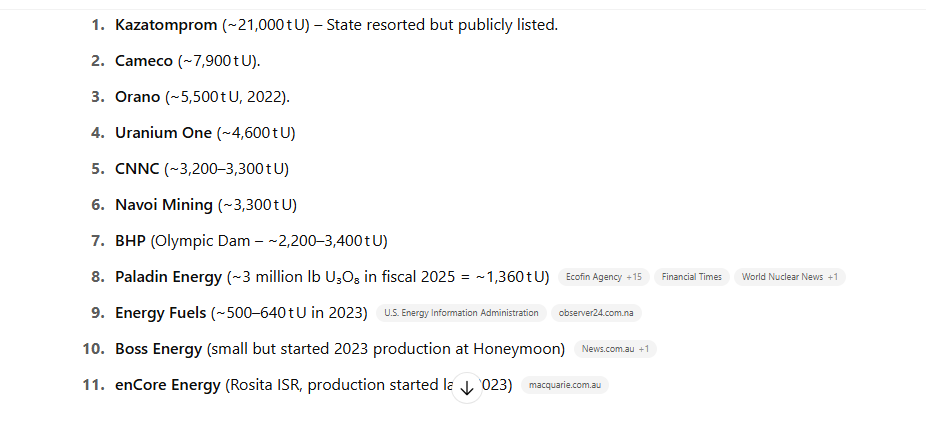Image resolution: width=926 pixels, height=426 pixels.
Task: Click the Paladin Energy company name
Action: [x=168, y=277]
